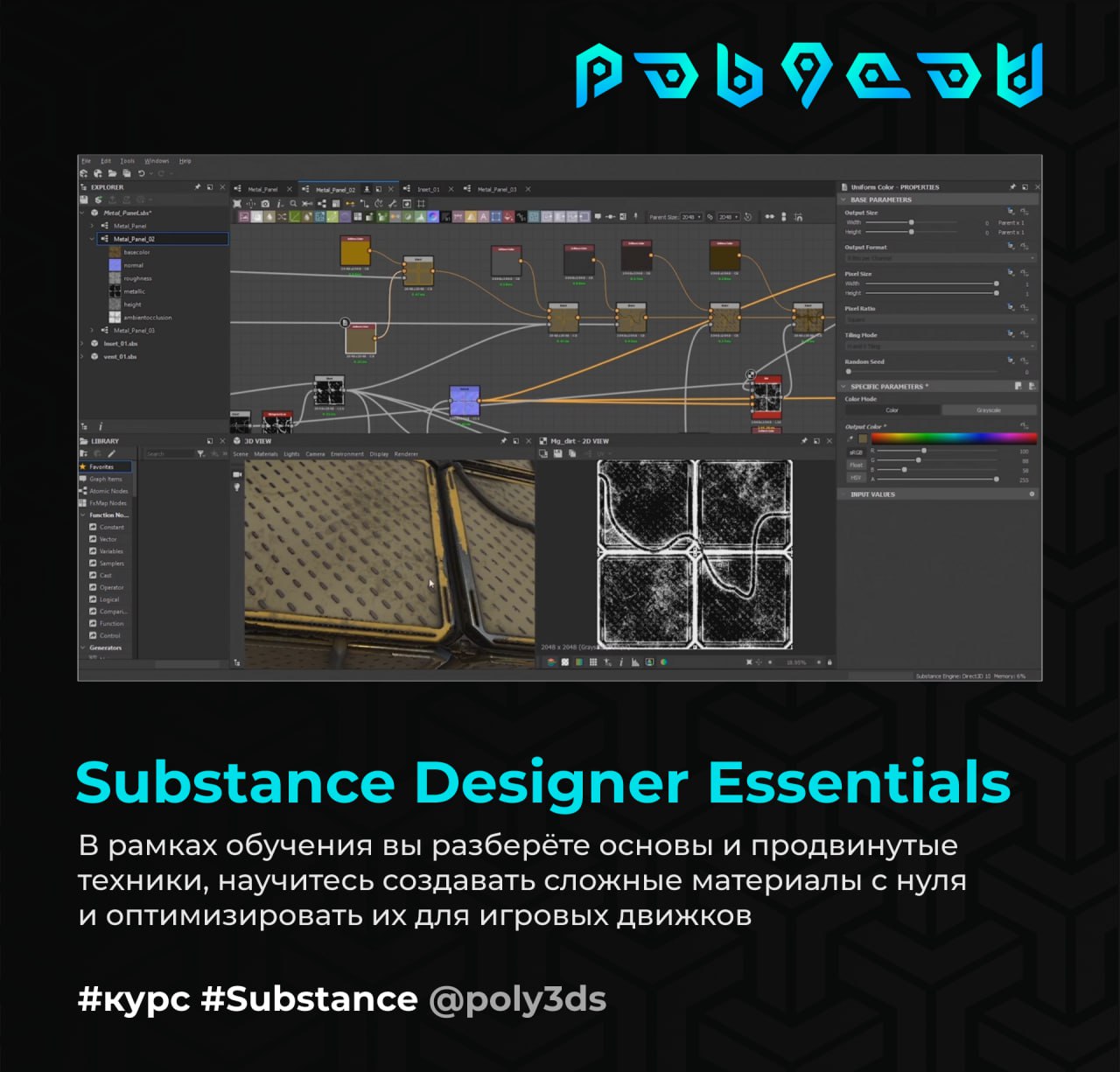Click the Bitmap node icon in node shelf
This screenshot has height=1072, width=1120.
(244, 216)
